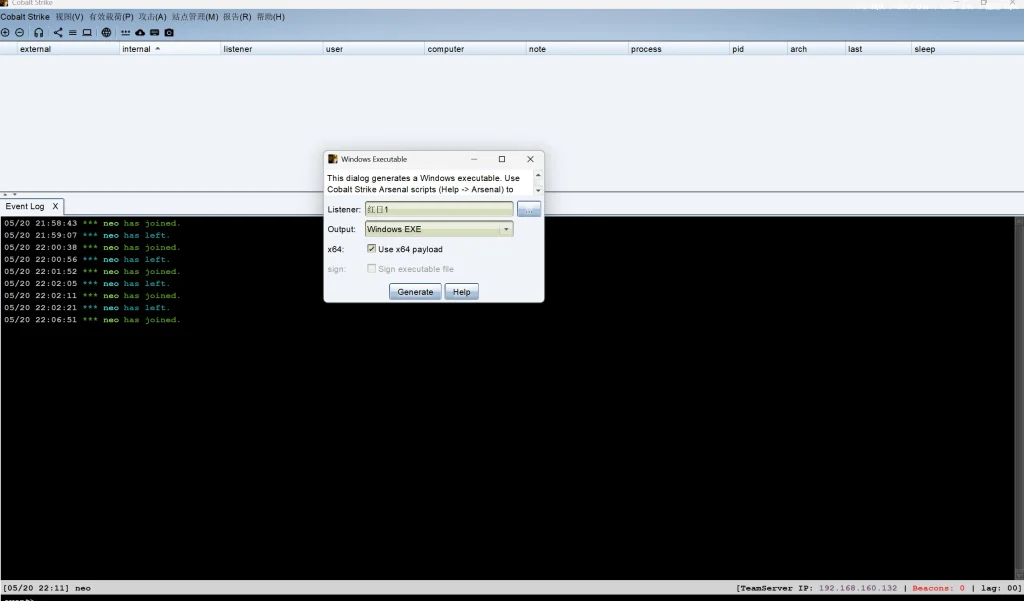
Task: Focus the Listener field in the dialog
Action: [439, 209]
